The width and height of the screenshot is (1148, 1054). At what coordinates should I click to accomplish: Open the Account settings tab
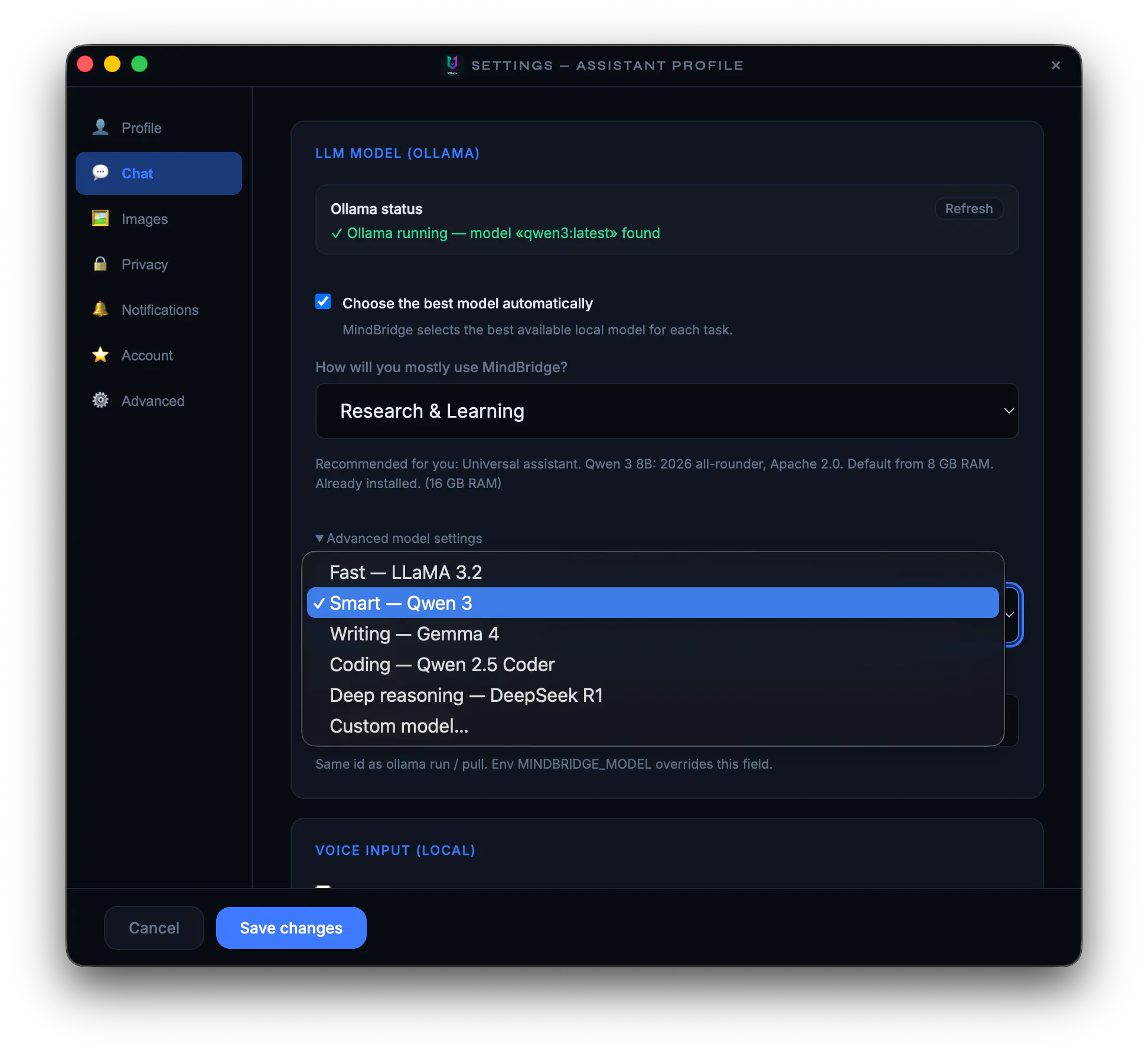159,355
